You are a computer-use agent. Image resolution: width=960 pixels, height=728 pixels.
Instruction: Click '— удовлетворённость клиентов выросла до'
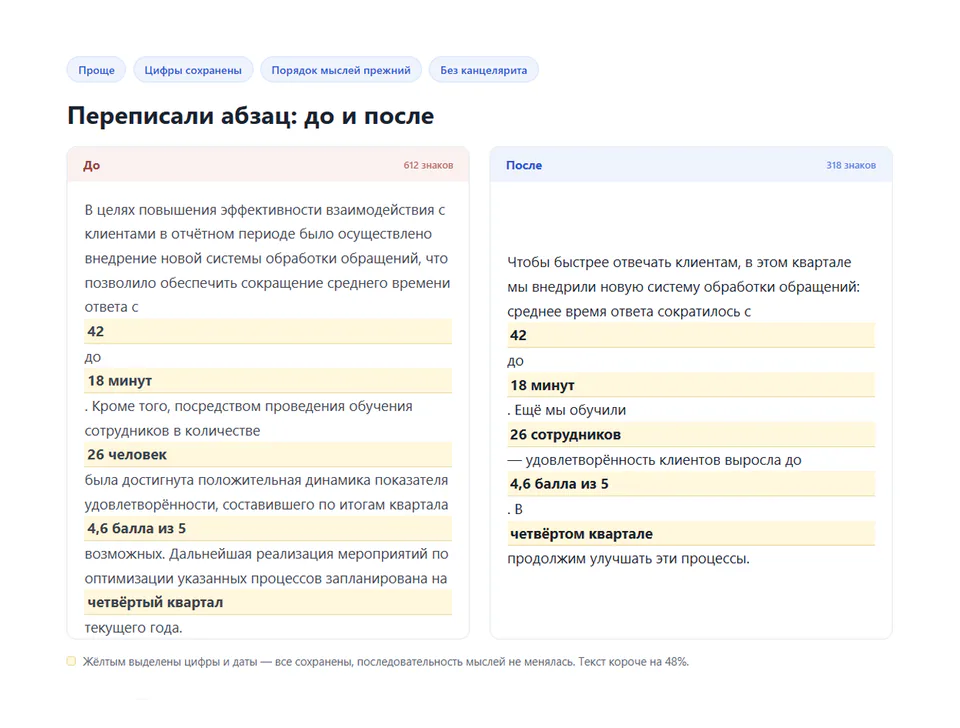[654, 460]
